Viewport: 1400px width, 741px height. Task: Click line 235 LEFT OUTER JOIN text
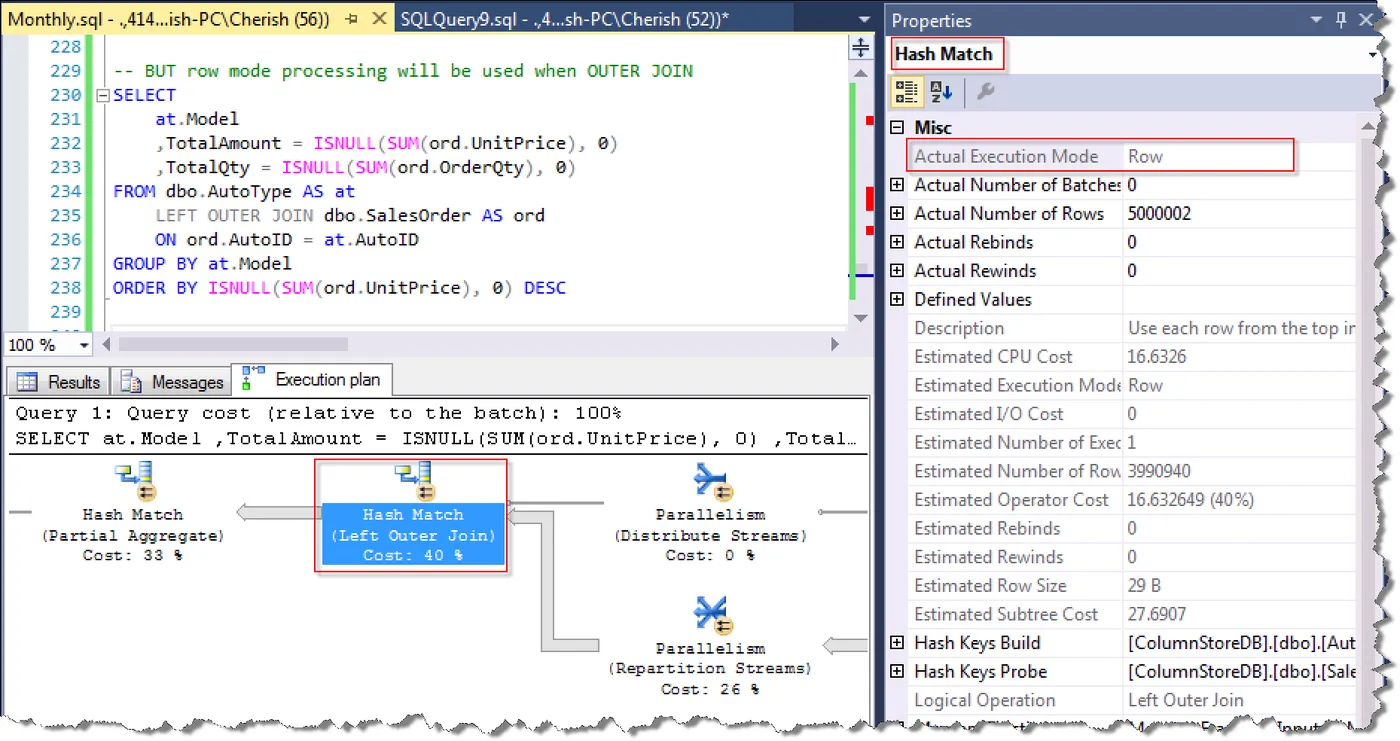235,215
